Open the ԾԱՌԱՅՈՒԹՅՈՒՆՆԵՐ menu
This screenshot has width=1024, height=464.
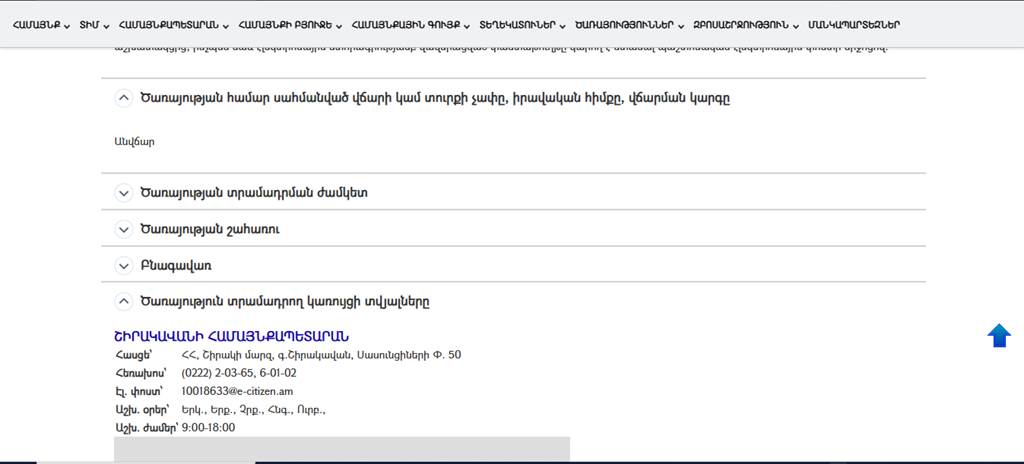pos(624,25)
